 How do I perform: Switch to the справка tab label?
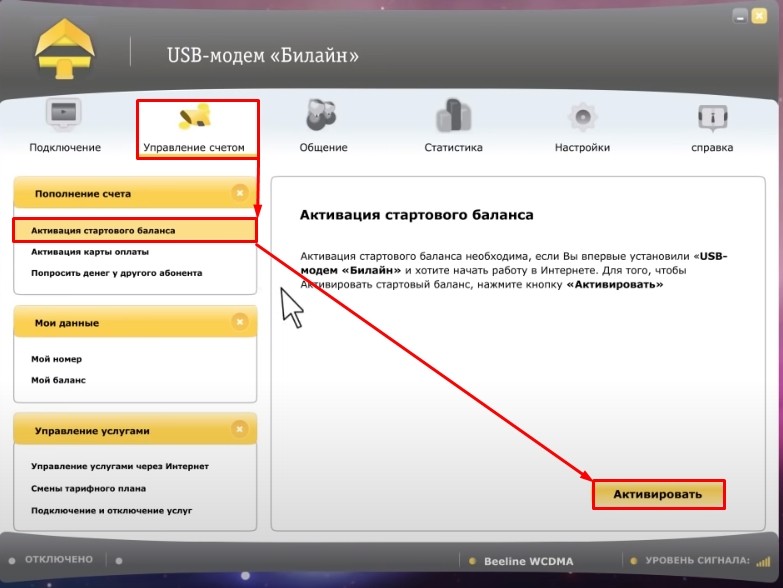712,148
